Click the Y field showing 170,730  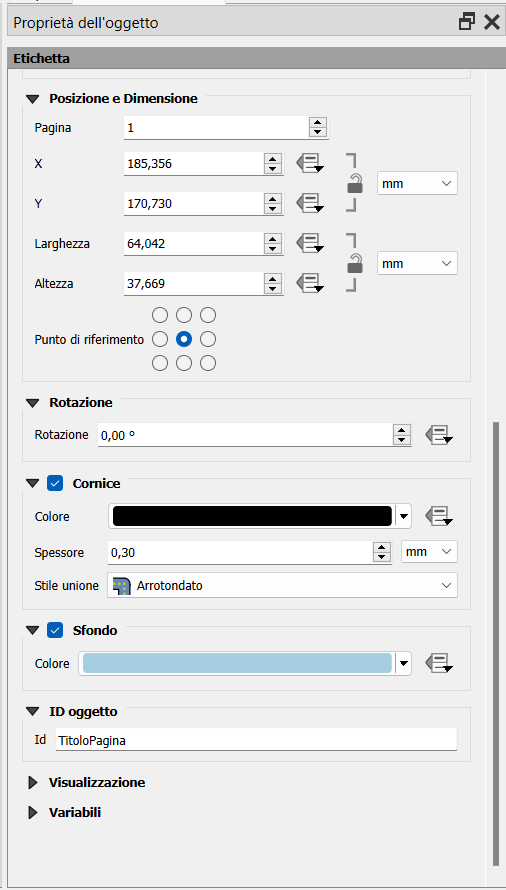pyautogui.click(x=194, y=203)
